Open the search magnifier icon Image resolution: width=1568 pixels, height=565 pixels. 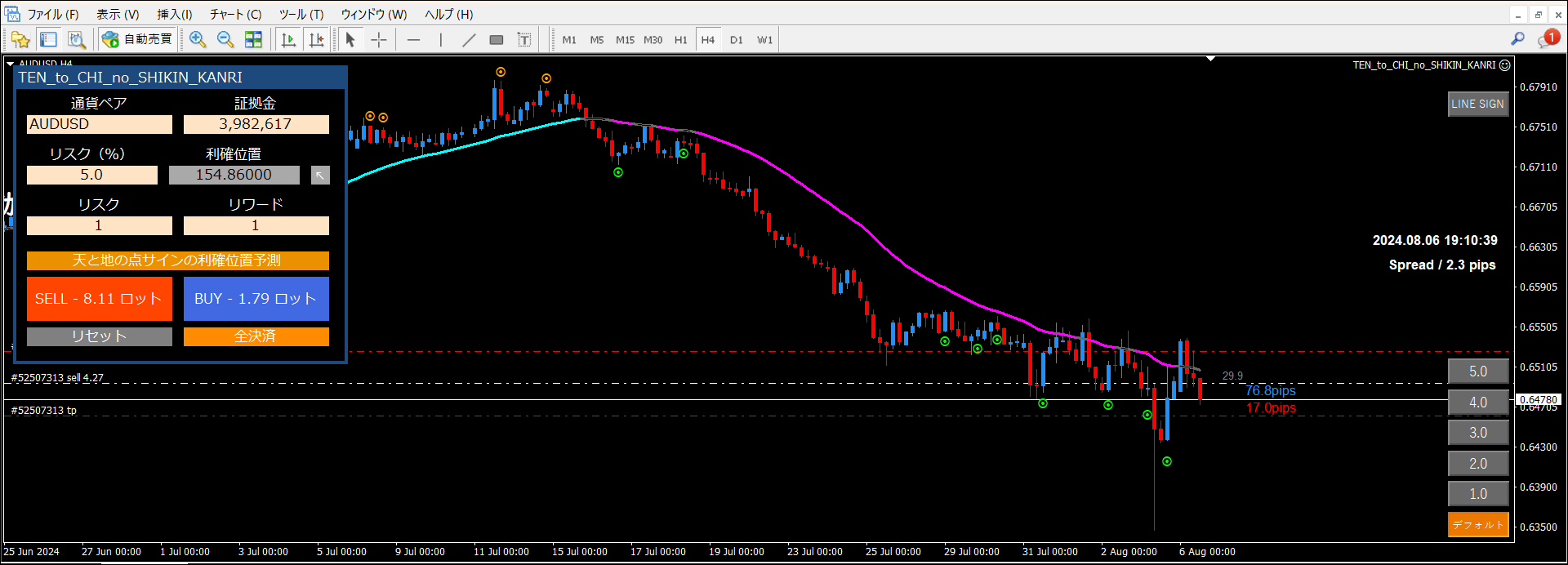pyautogui.click(x=1517, y=38)
